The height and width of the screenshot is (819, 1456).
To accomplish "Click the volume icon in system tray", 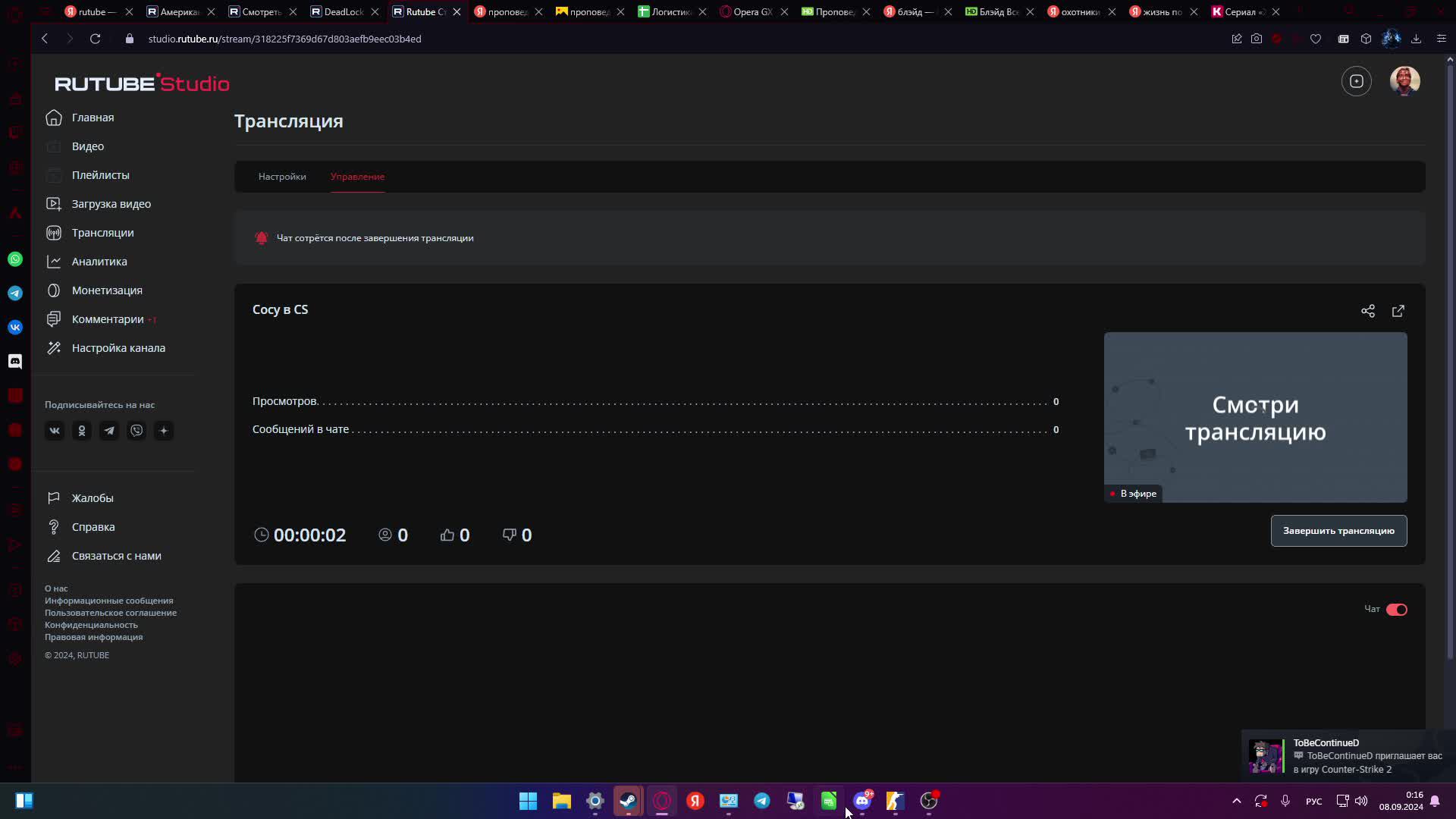I will (x=1361, y=801).
